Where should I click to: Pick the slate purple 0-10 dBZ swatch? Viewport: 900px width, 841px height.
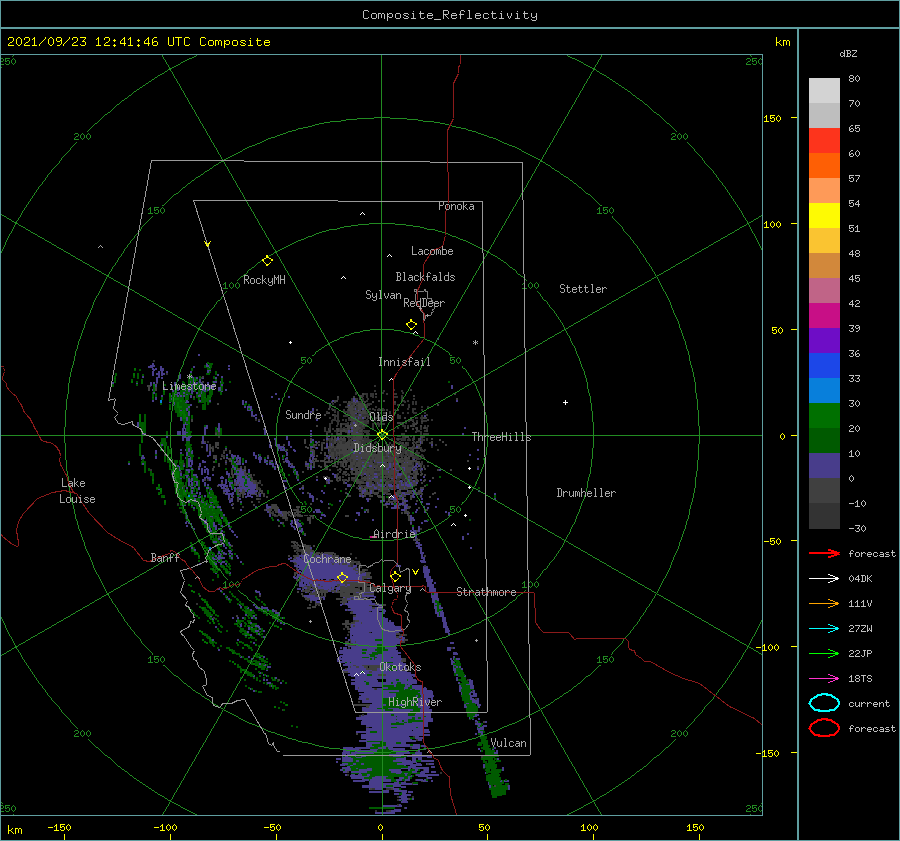(x=824, y=466)
